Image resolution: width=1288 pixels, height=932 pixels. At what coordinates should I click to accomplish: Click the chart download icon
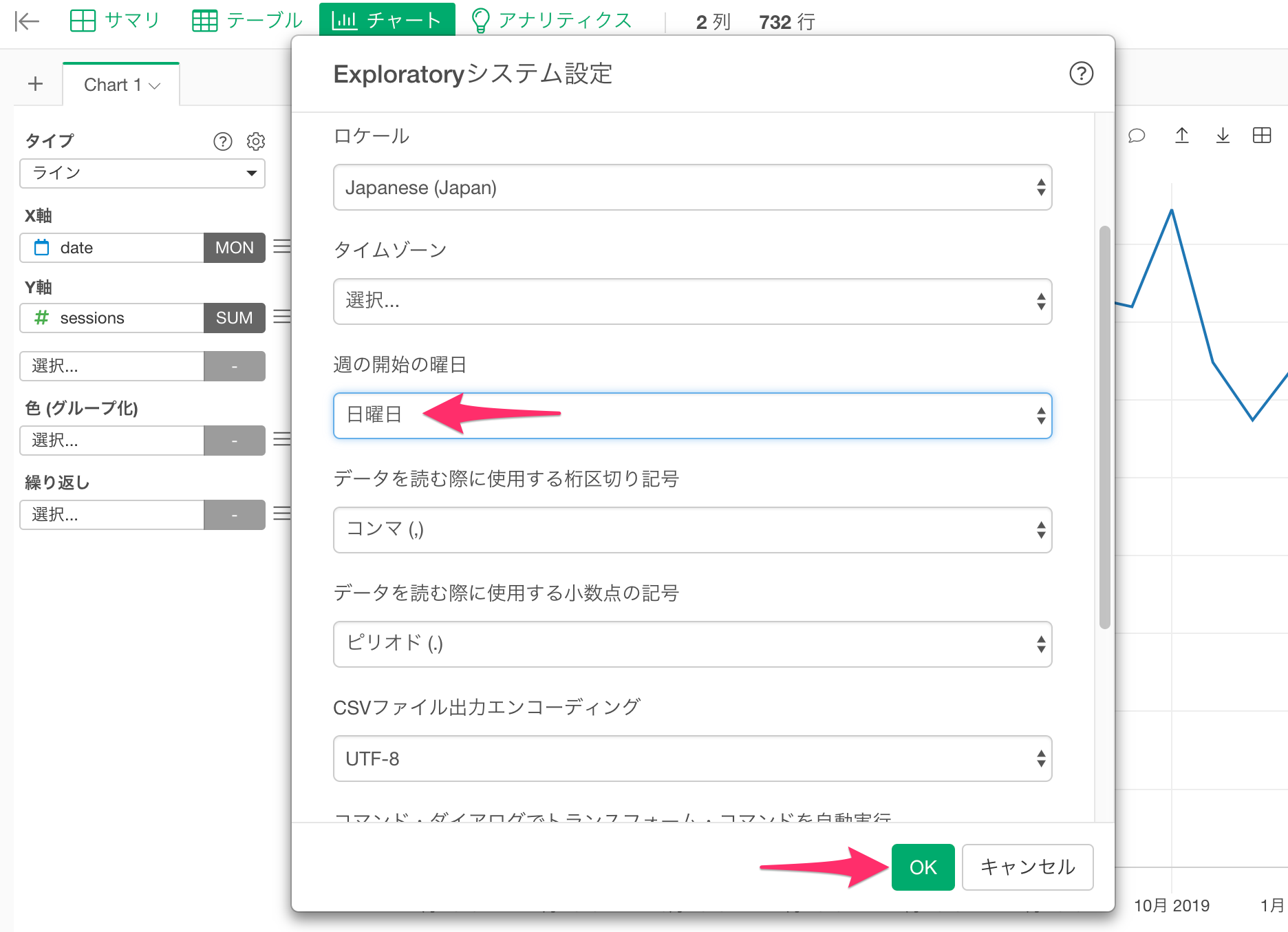point(1222,136)
